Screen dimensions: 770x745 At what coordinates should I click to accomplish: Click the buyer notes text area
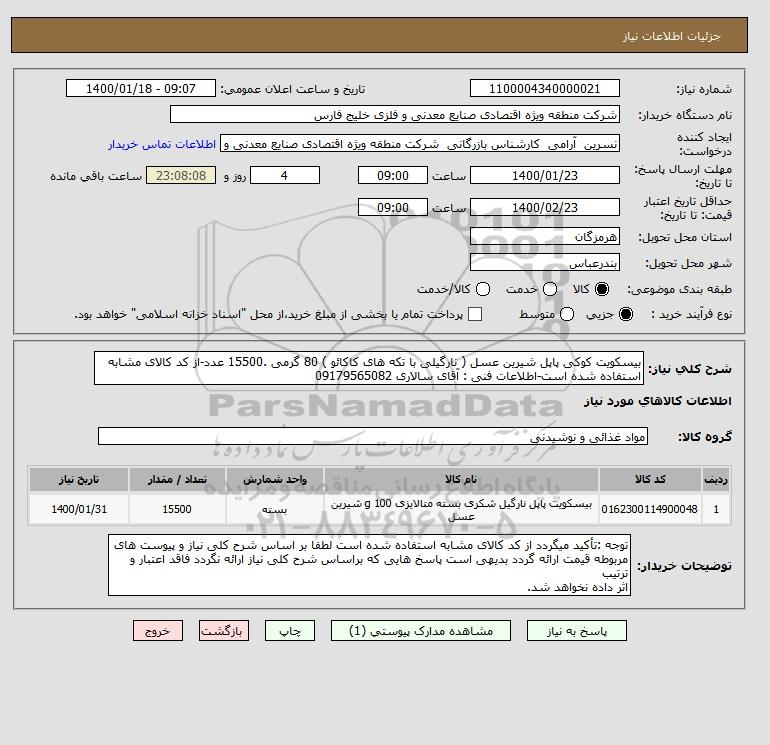(x=369, y=566)
